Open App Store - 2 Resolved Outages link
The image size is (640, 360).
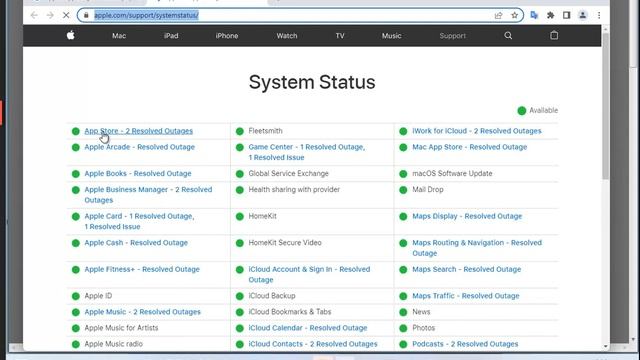click(x=138, y=131)
